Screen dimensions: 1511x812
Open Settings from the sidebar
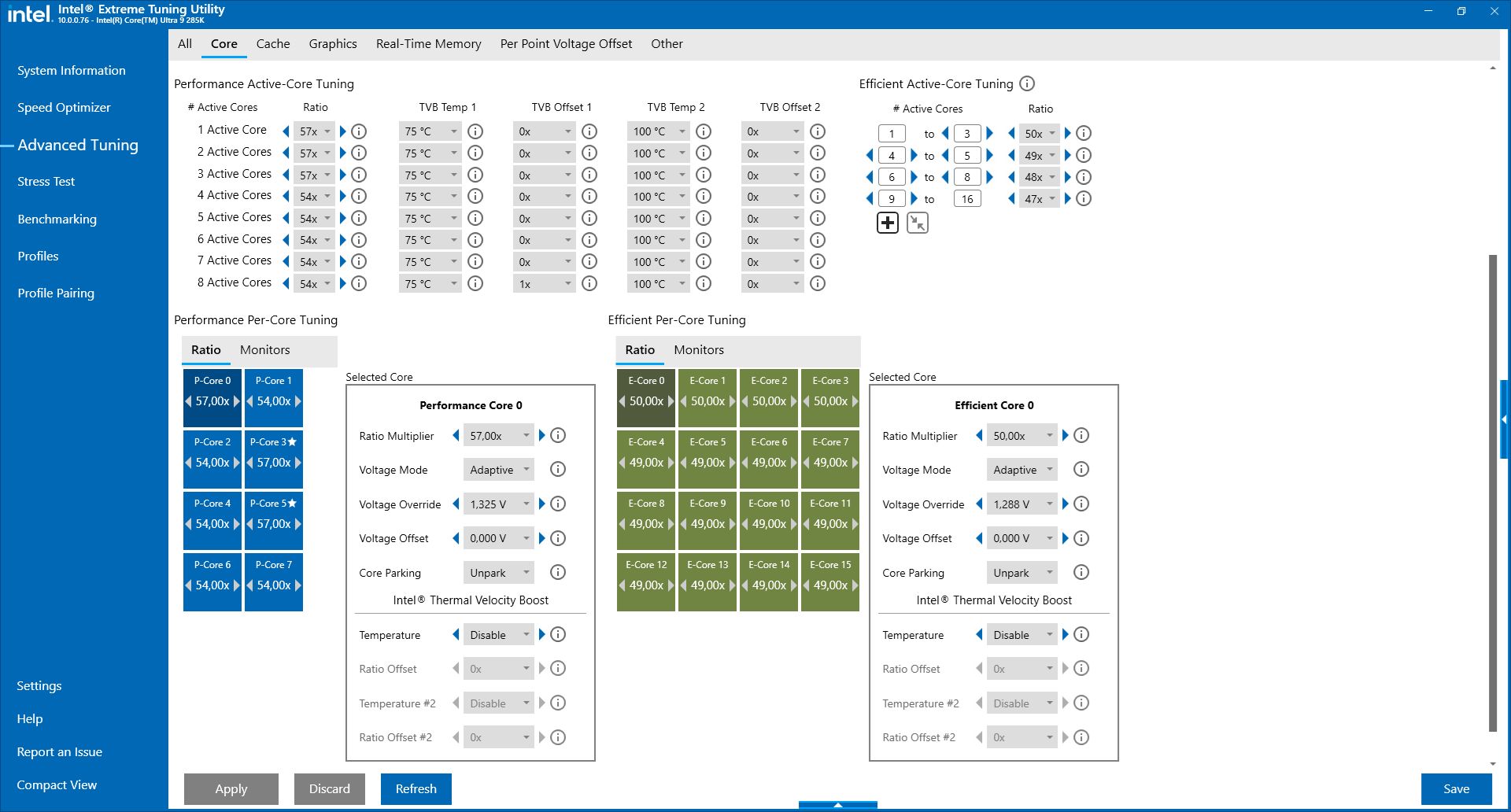click(39, 686)
